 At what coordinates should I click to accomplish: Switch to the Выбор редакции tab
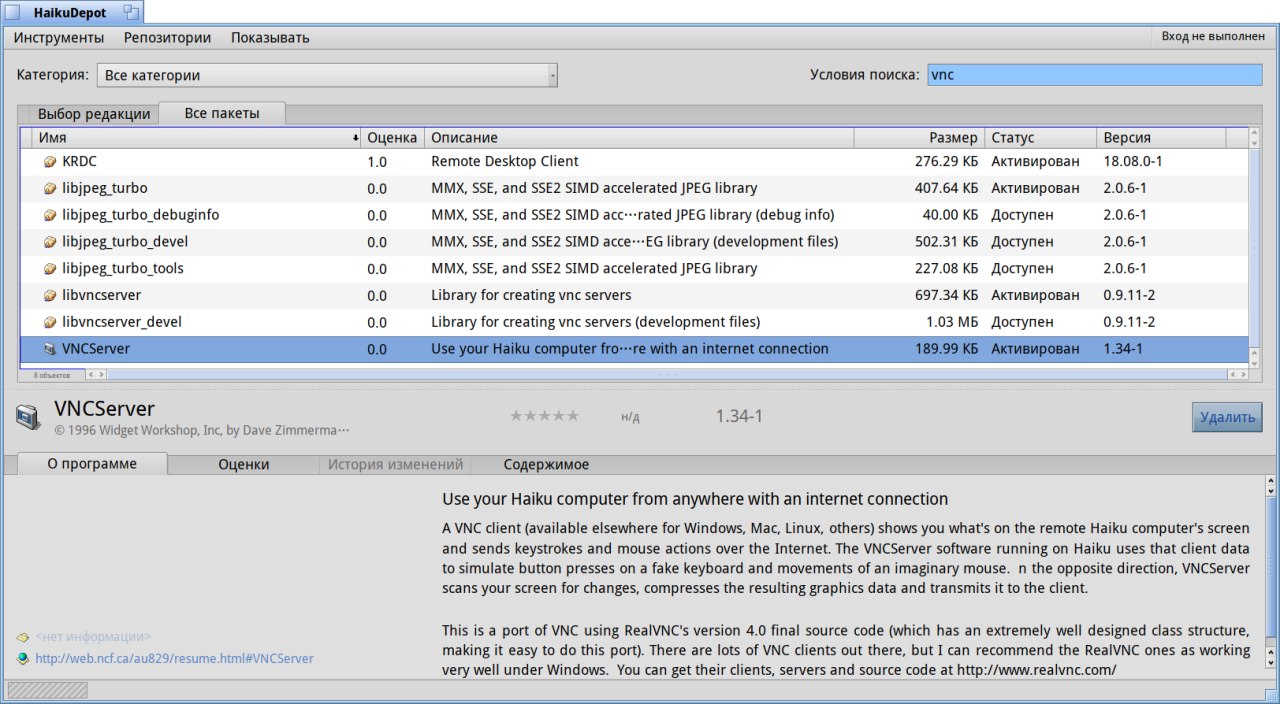click(93, 114)
